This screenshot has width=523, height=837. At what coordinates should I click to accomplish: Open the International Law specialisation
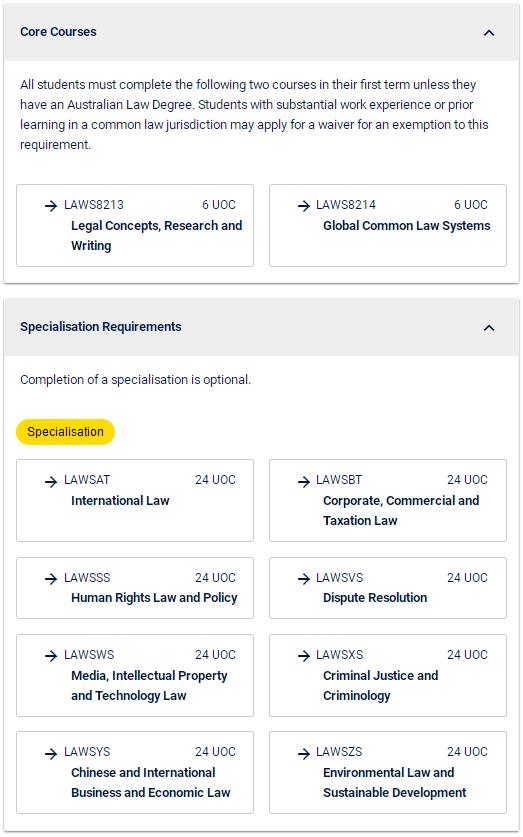tap(135, 500)
